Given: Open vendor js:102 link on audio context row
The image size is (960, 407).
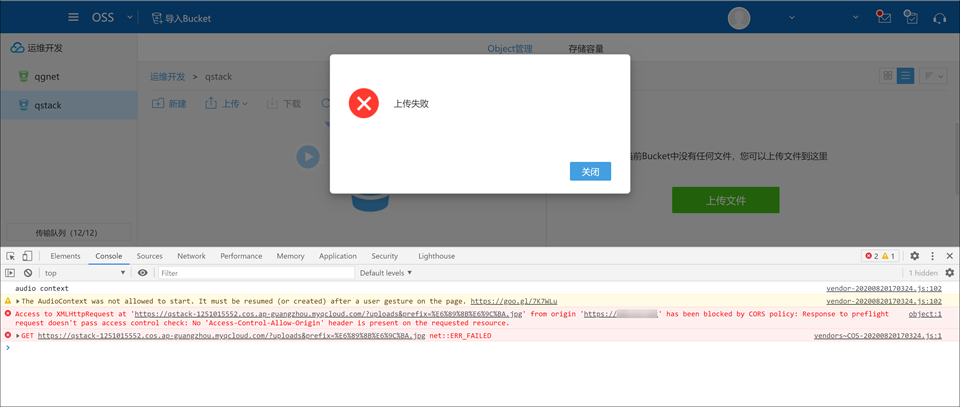Looking at the screenshot, I should pyautogui.click(x=884, y=288).
